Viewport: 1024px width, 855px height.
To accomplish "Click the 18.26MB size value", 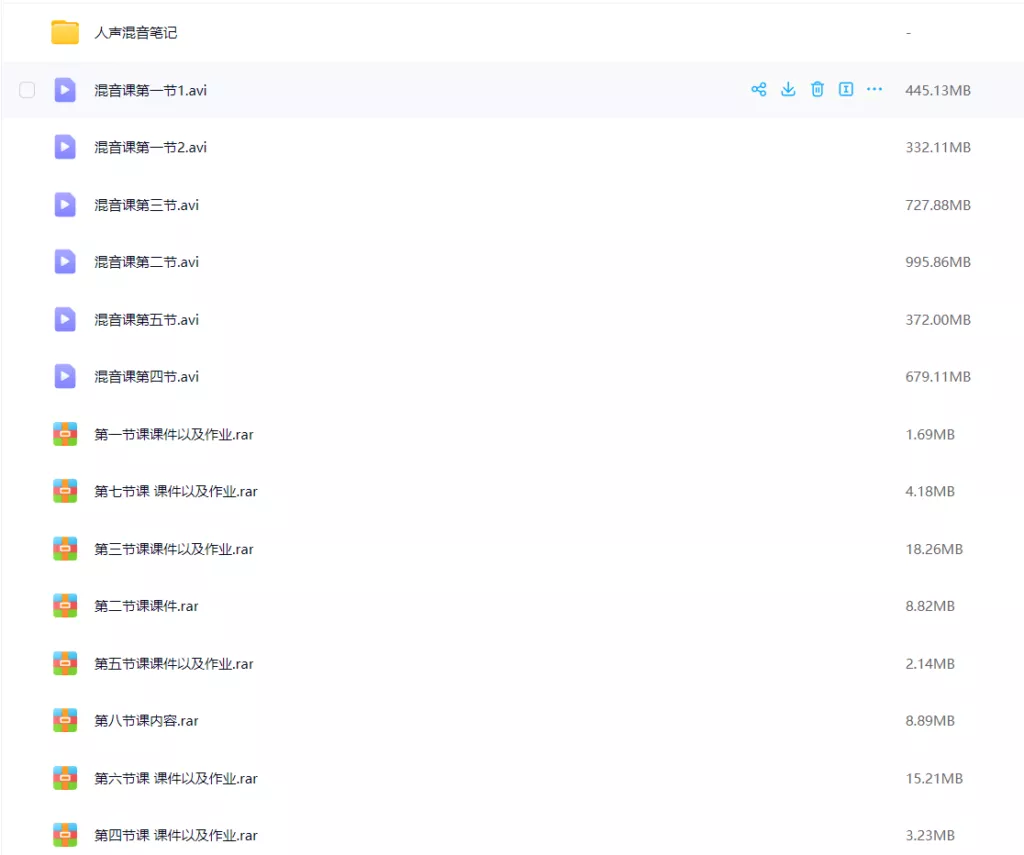I will coord(934,549).
